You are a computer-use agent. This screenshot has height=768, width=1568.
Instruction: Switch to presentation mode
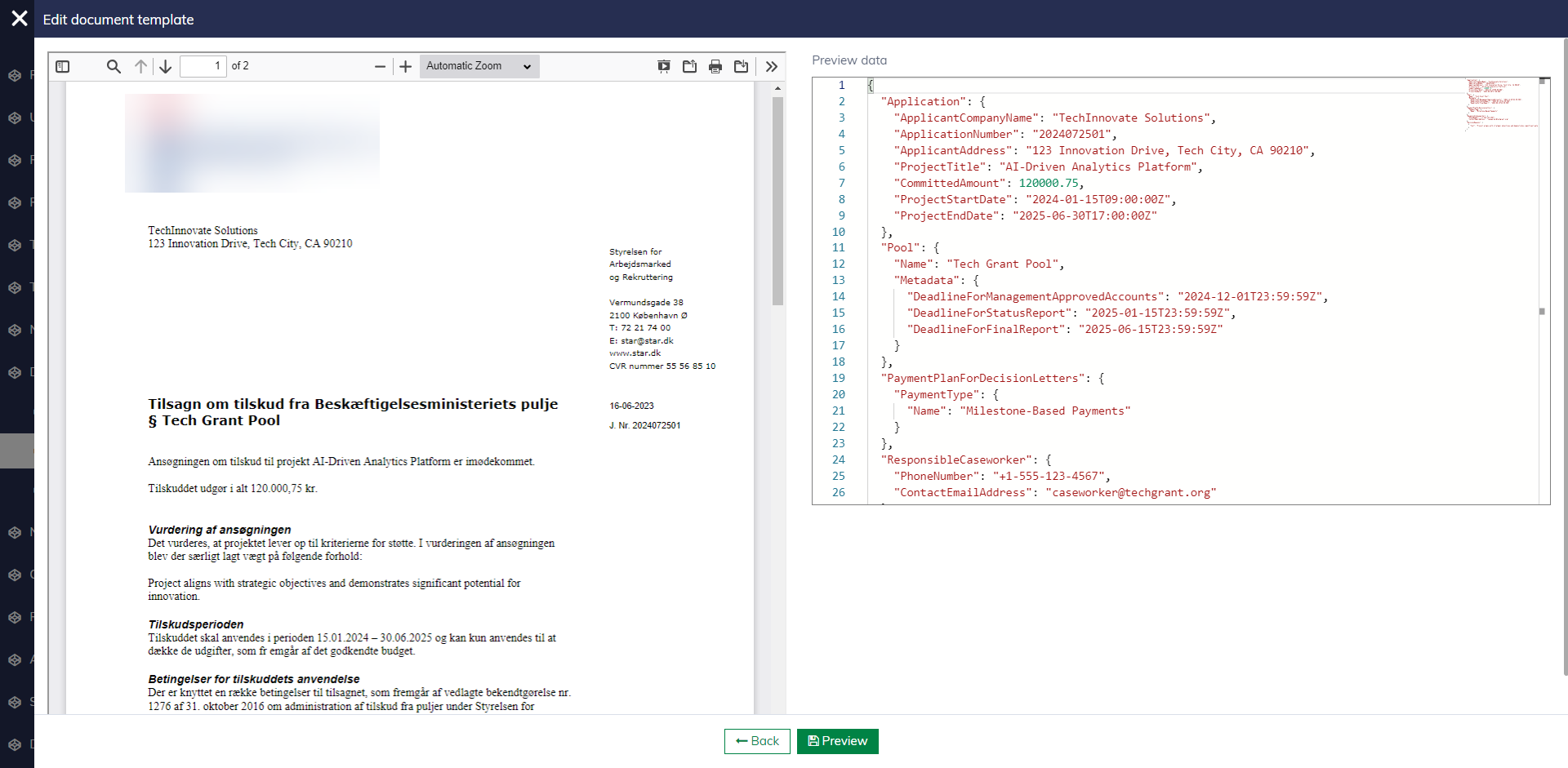coord(664,66)
